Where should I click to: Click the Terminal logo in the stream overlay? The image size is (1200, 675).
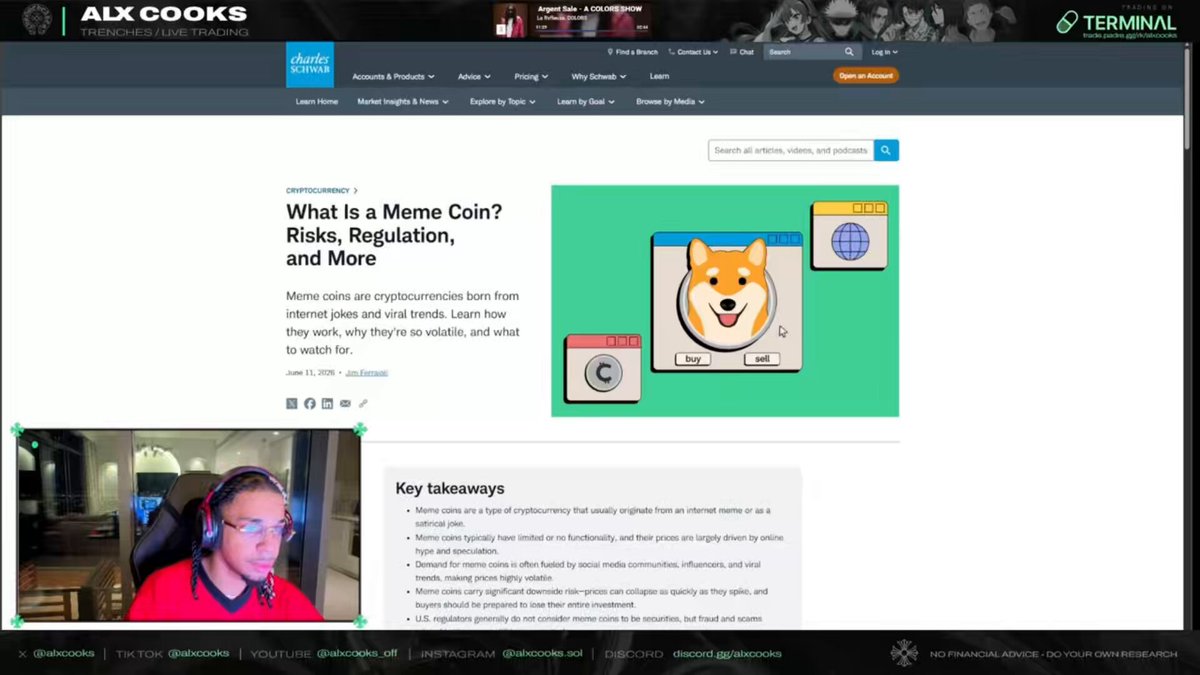[x=1116, y=22]
